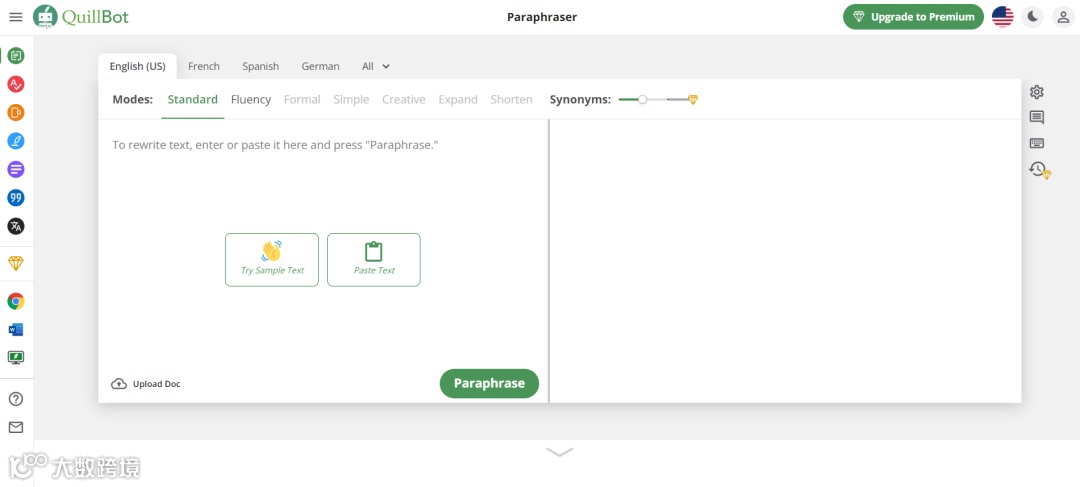Switch to German language tab
Viewport: 1080px width, 487px height.
[x=320, y=66]
